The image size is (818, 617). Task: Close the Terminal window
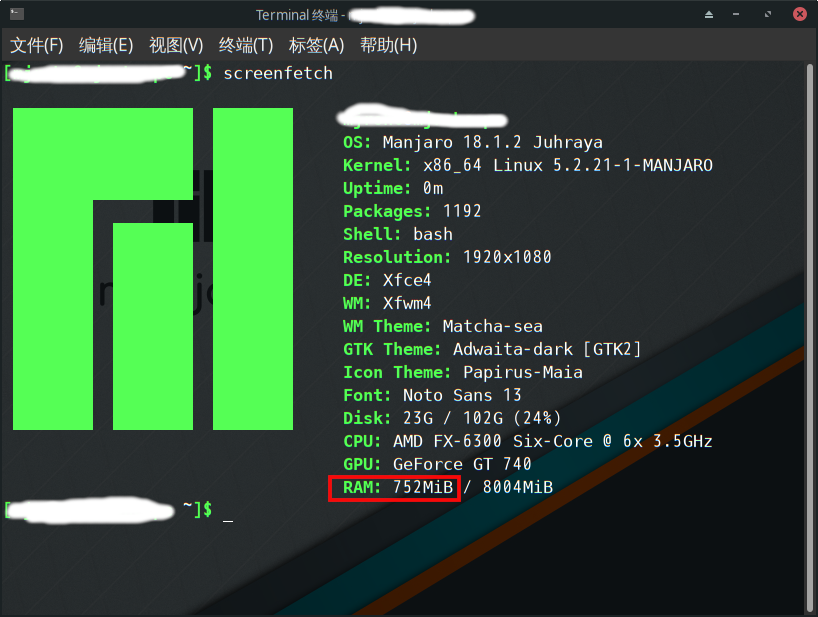tap(799, 14)
